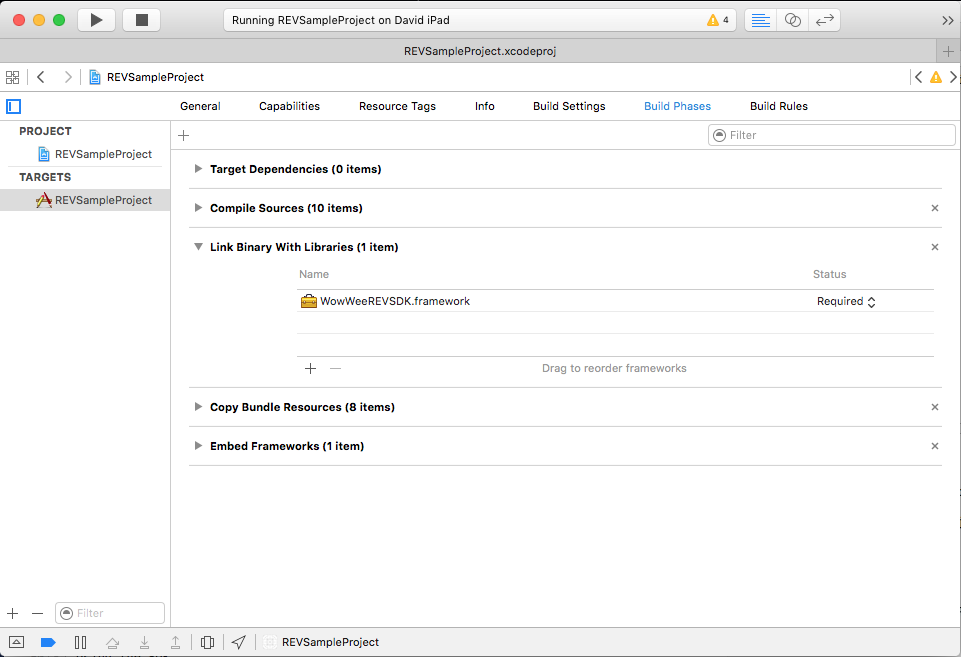Click the build phases Filter field

[x=832, y=135]
